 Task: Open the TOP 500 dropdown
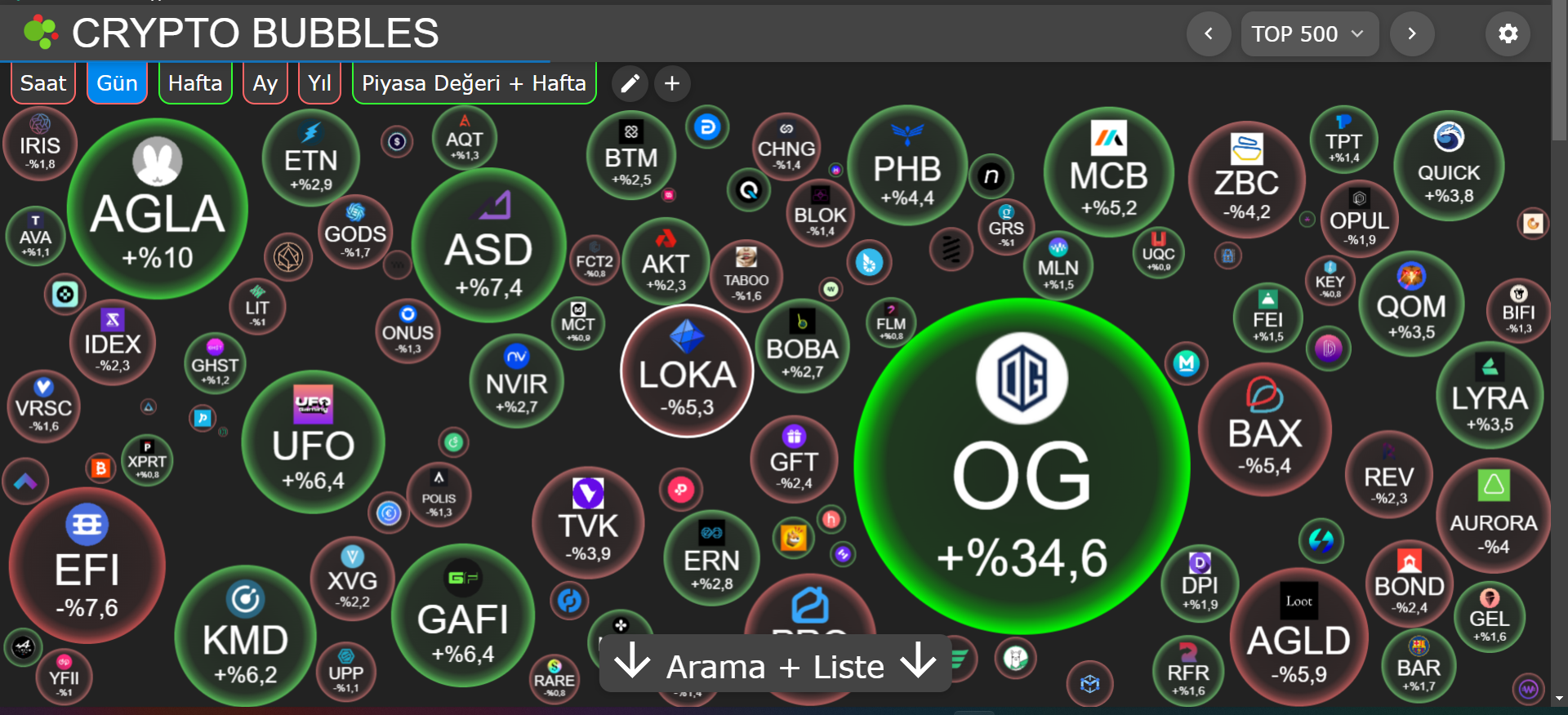[1308, 33]
